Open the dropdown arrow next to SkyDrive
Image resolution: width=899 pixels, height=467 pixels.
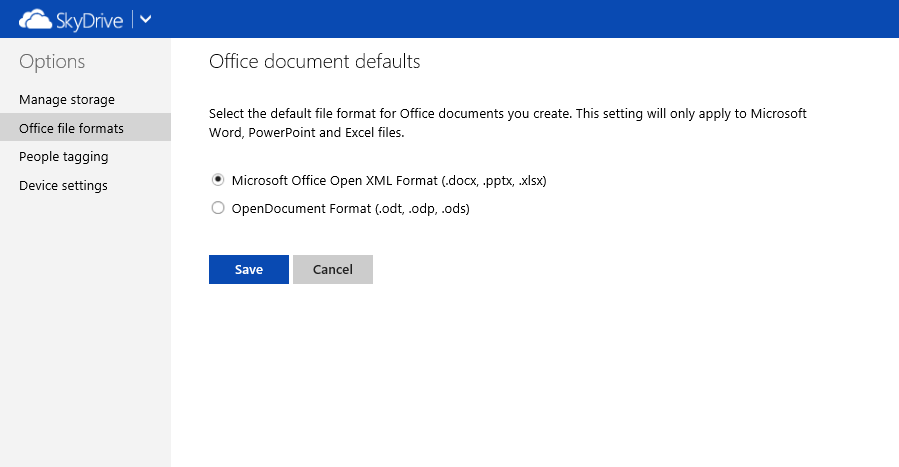tap(145, 19)
